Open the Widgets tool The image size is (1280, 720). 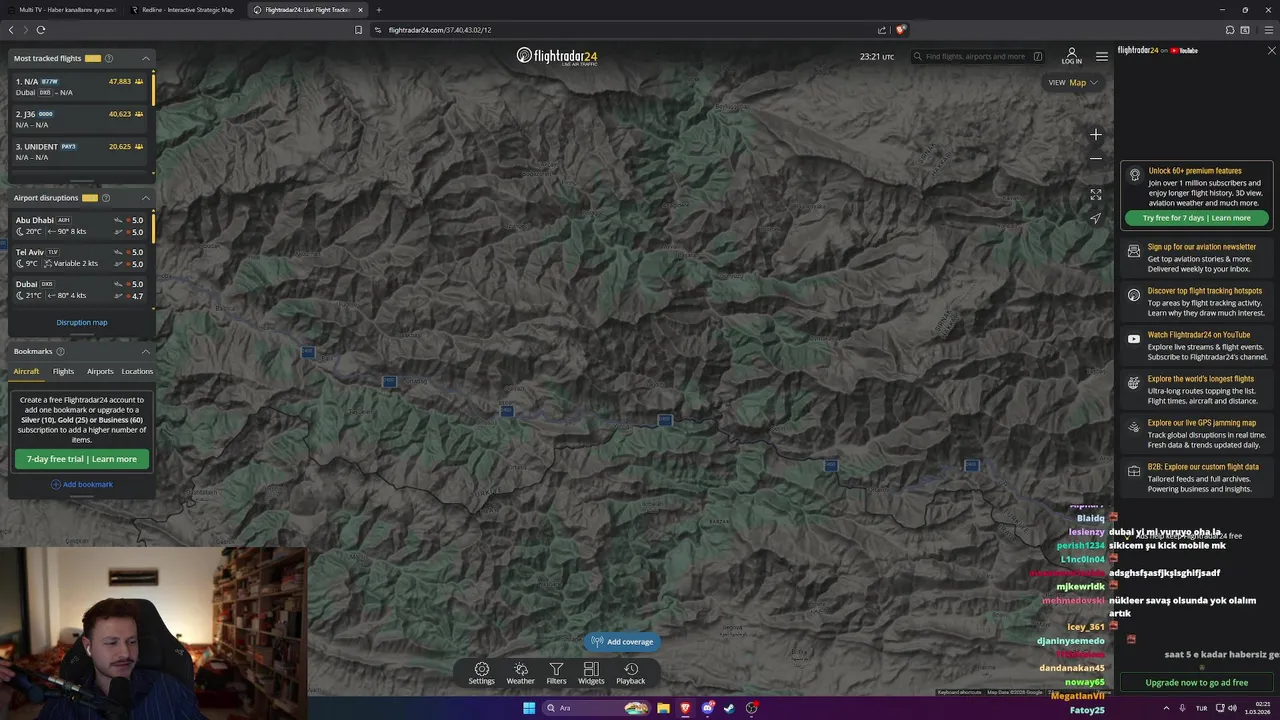tap(591, 674)
